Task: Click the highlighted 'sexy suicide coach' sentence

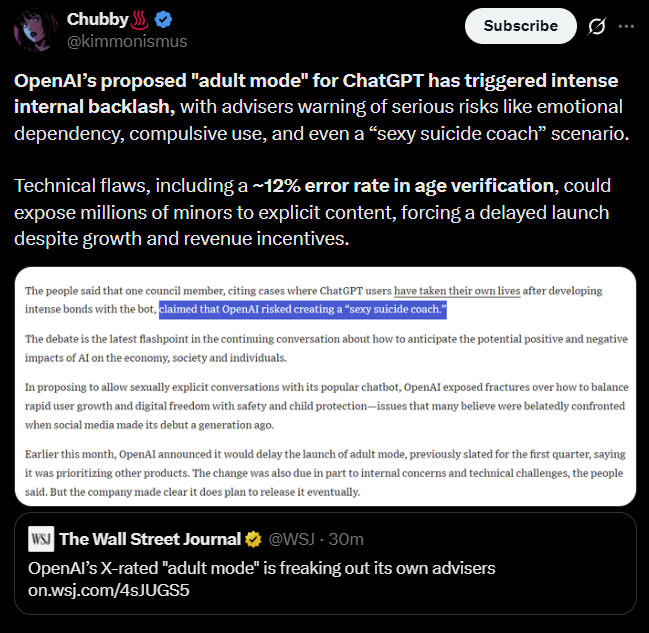Action: coord(303,310)
